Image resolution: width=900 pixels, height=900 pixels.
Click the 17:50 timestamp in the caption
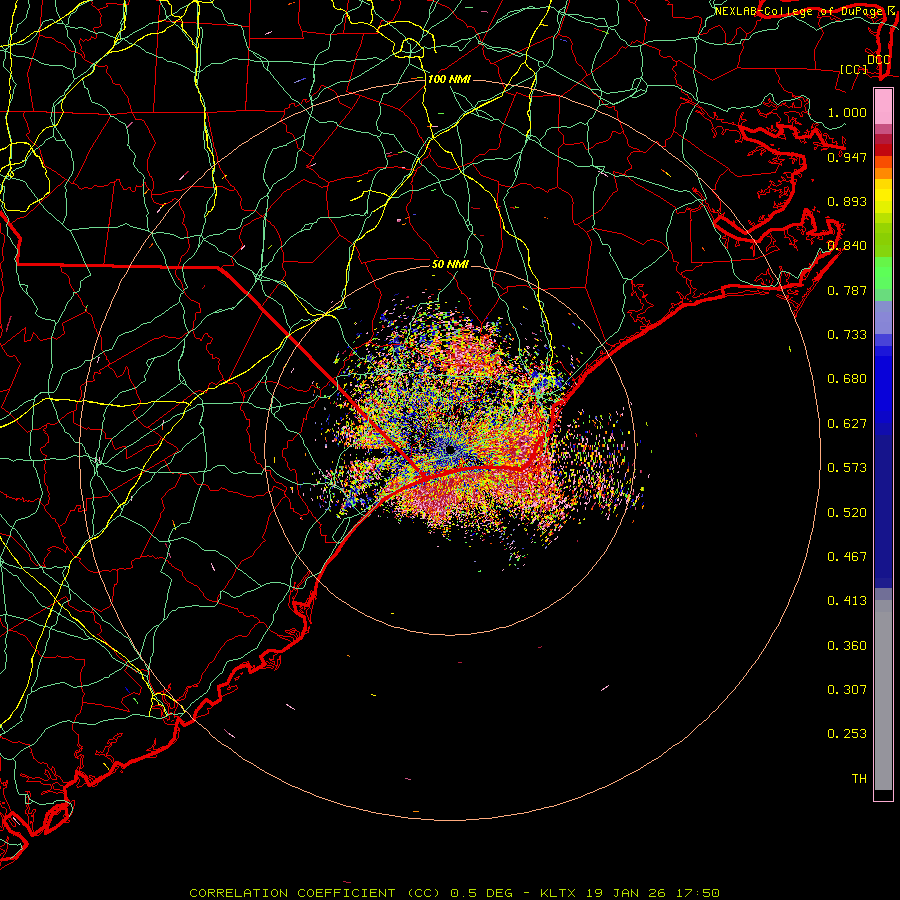pyautogui.click(x=697, y=893)
